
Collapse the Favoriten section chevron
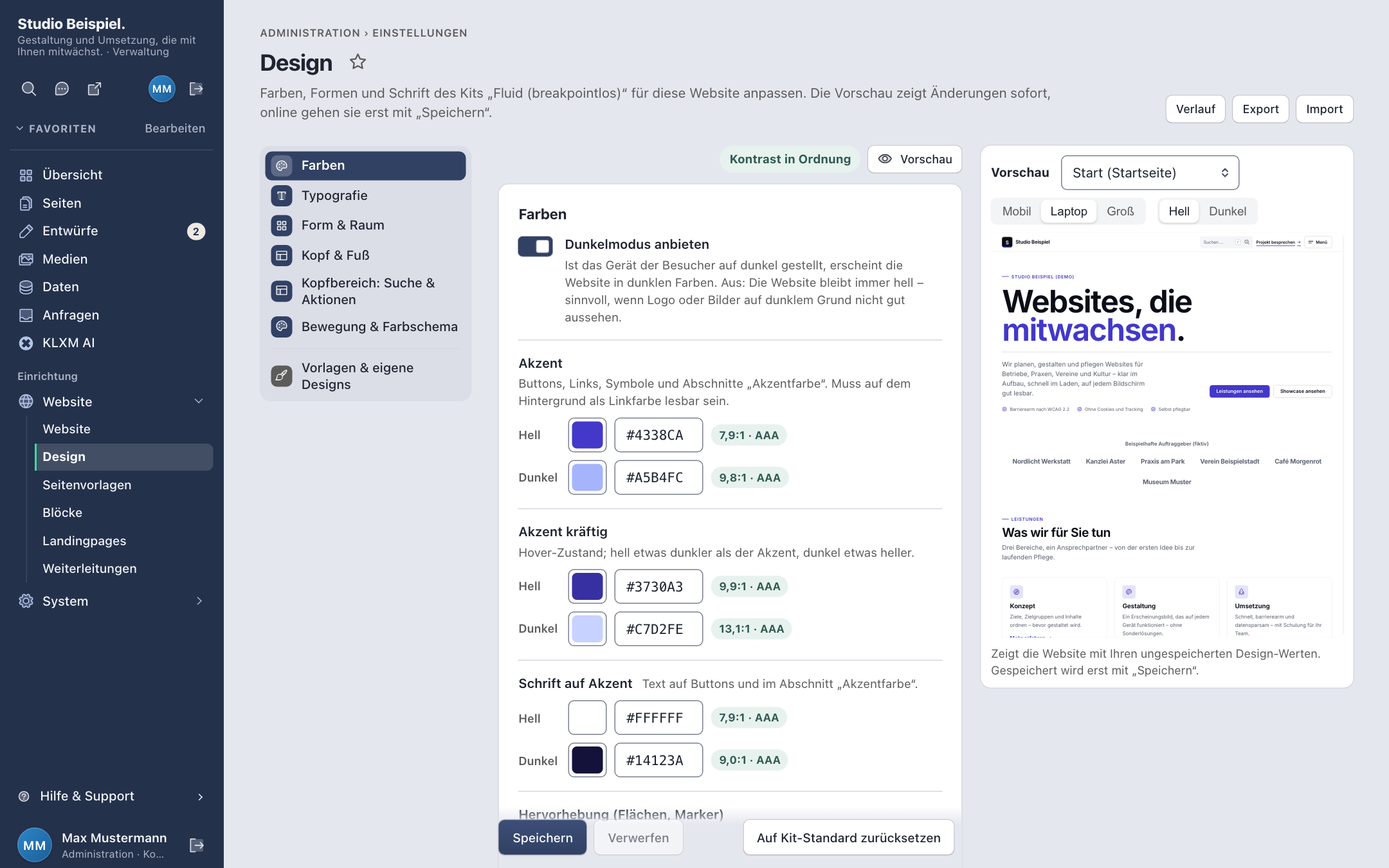[20, 128]
